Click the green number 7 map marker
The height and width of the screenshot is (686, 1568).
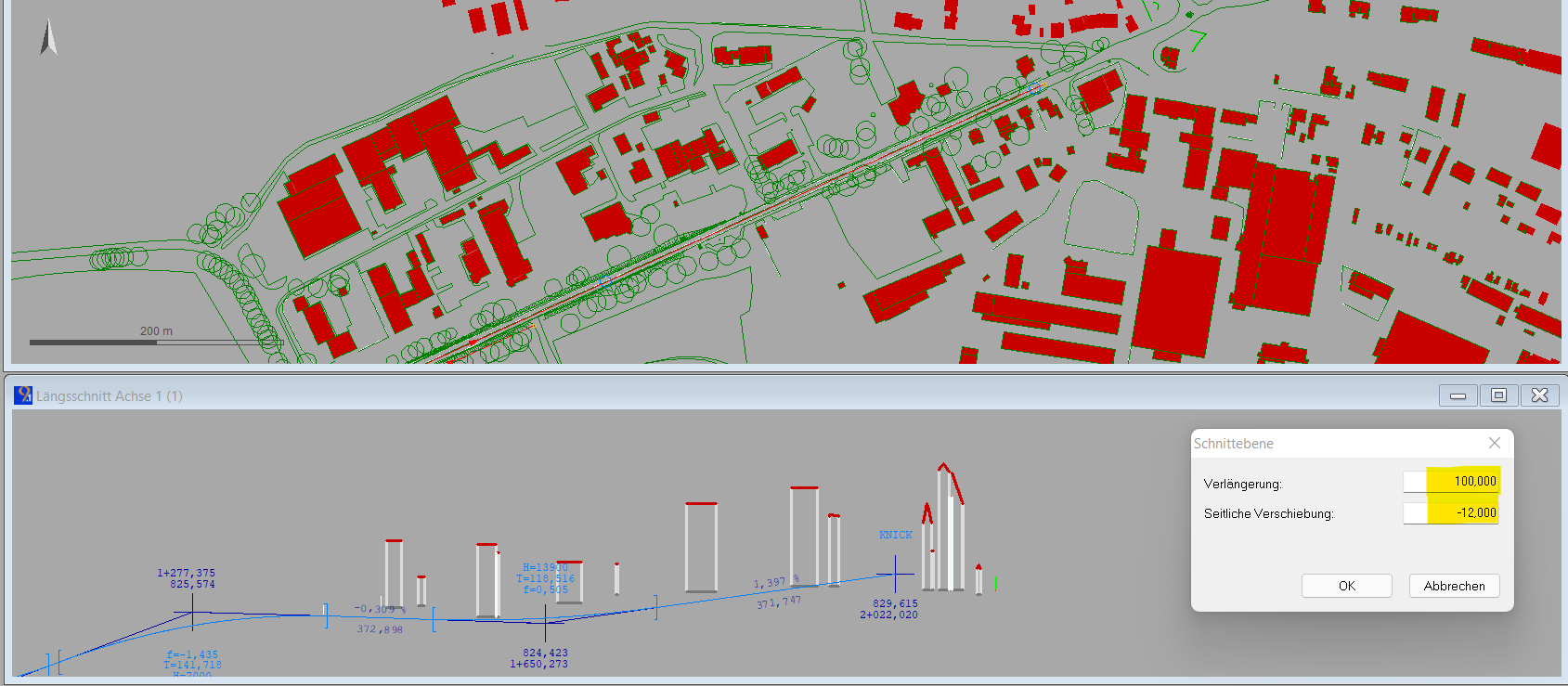(x=1198, y=41)
